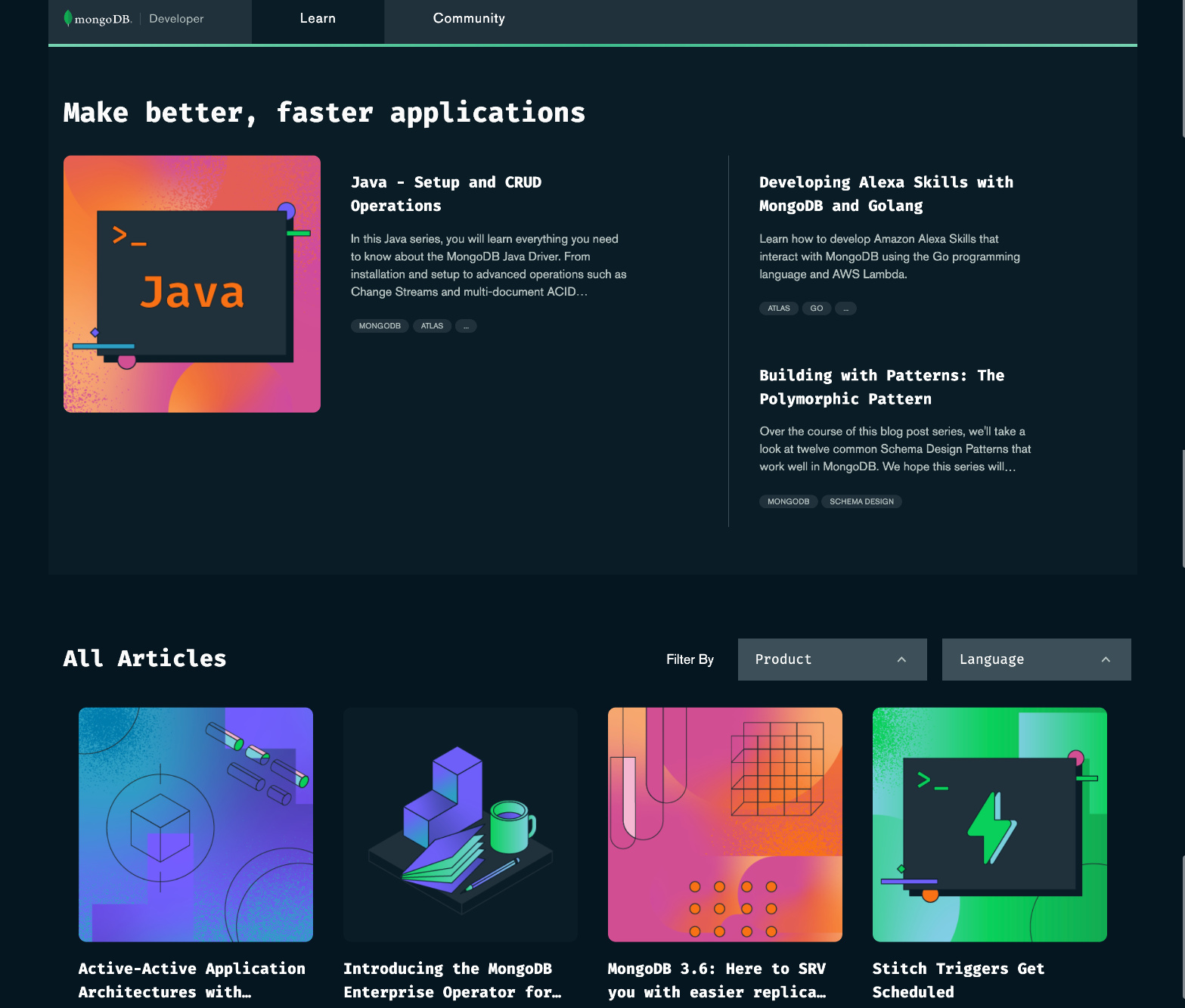The image size is (1185, 1008).
Task: Expand the ellipsis tag under Java article
Action: pyautogui.click(x=466, y=326)
